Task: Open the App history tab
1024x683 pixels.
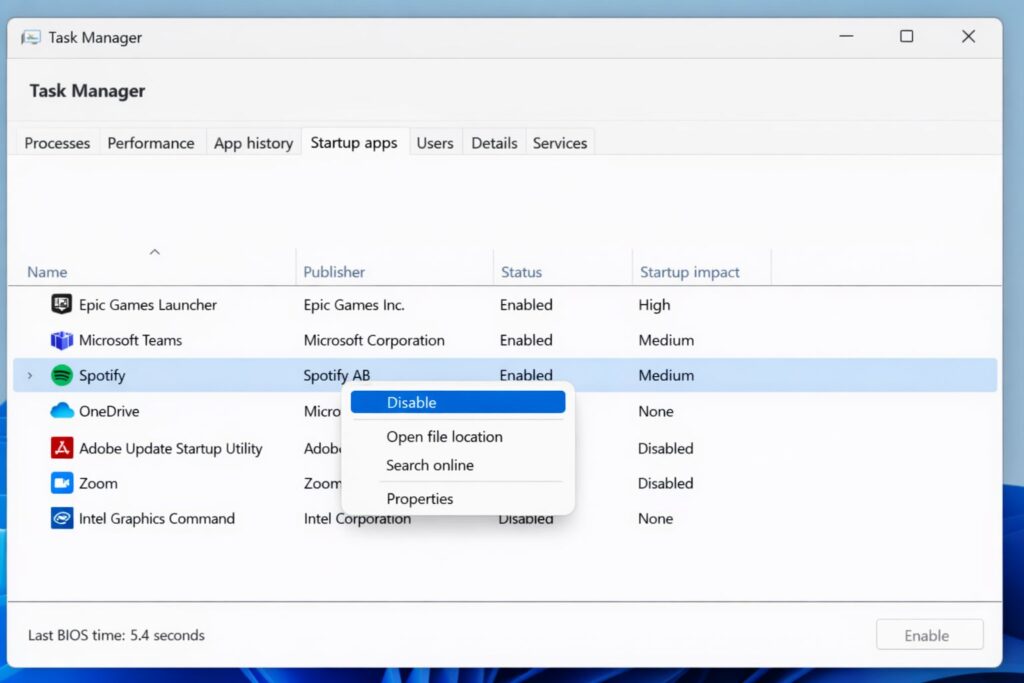Action: tap(253, 142)
